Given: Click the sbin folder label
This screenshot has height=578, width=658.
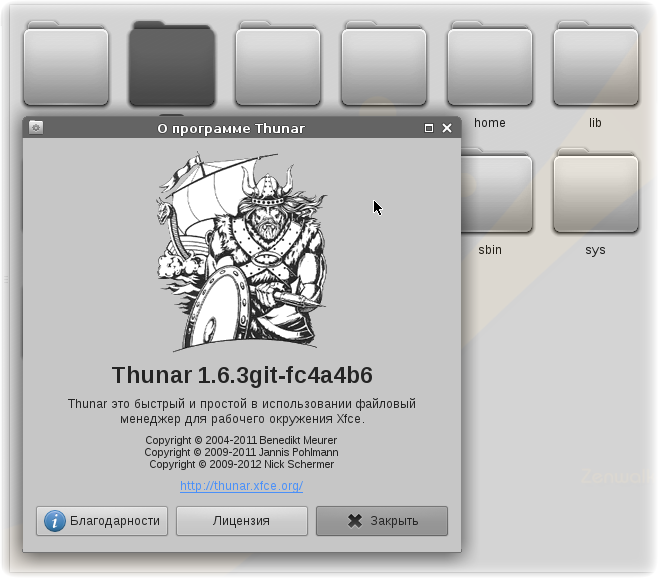Looking at the screenshot, I should click(490, 250).
